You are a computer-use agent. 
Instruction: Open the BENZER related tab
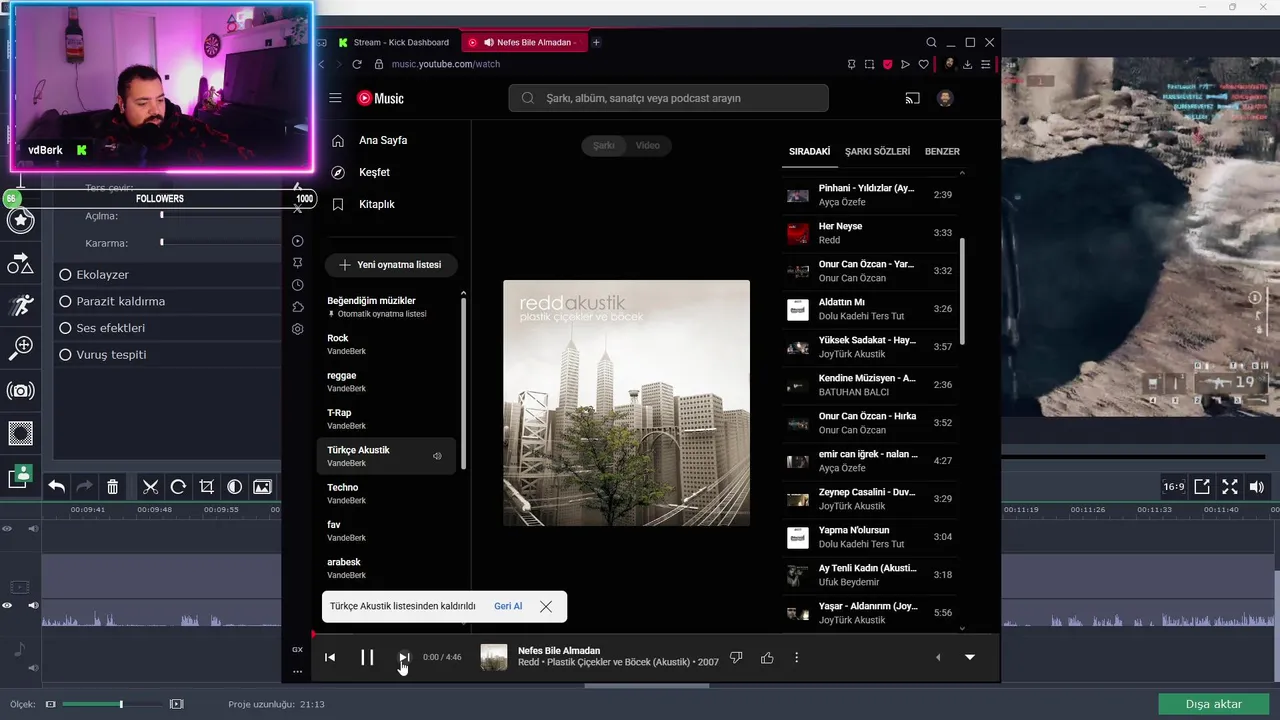[x=942, y=152]
